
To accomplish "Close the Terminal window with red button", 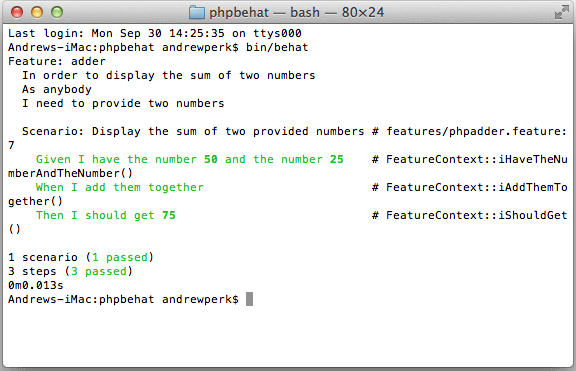I will 17,12.
